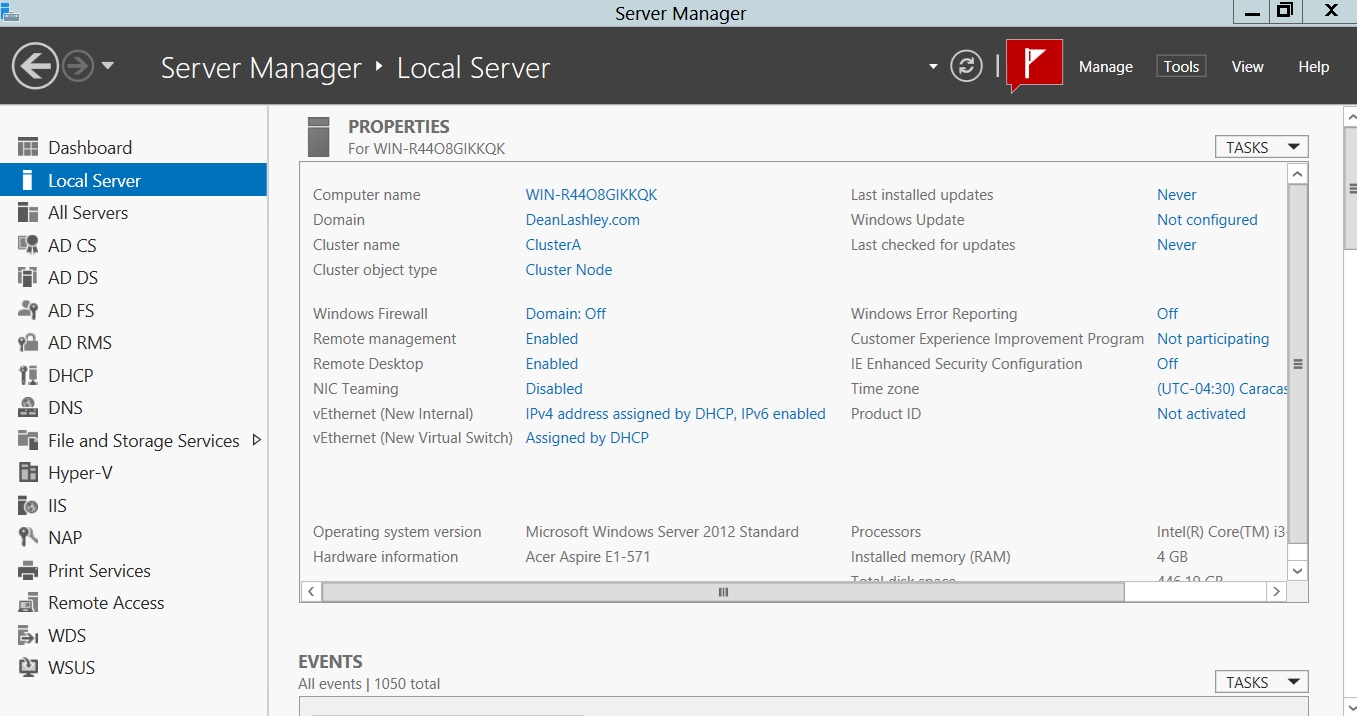Click the AD DS role icon
The height and width of the screenshot is (716, 1357).
(28, 278)
